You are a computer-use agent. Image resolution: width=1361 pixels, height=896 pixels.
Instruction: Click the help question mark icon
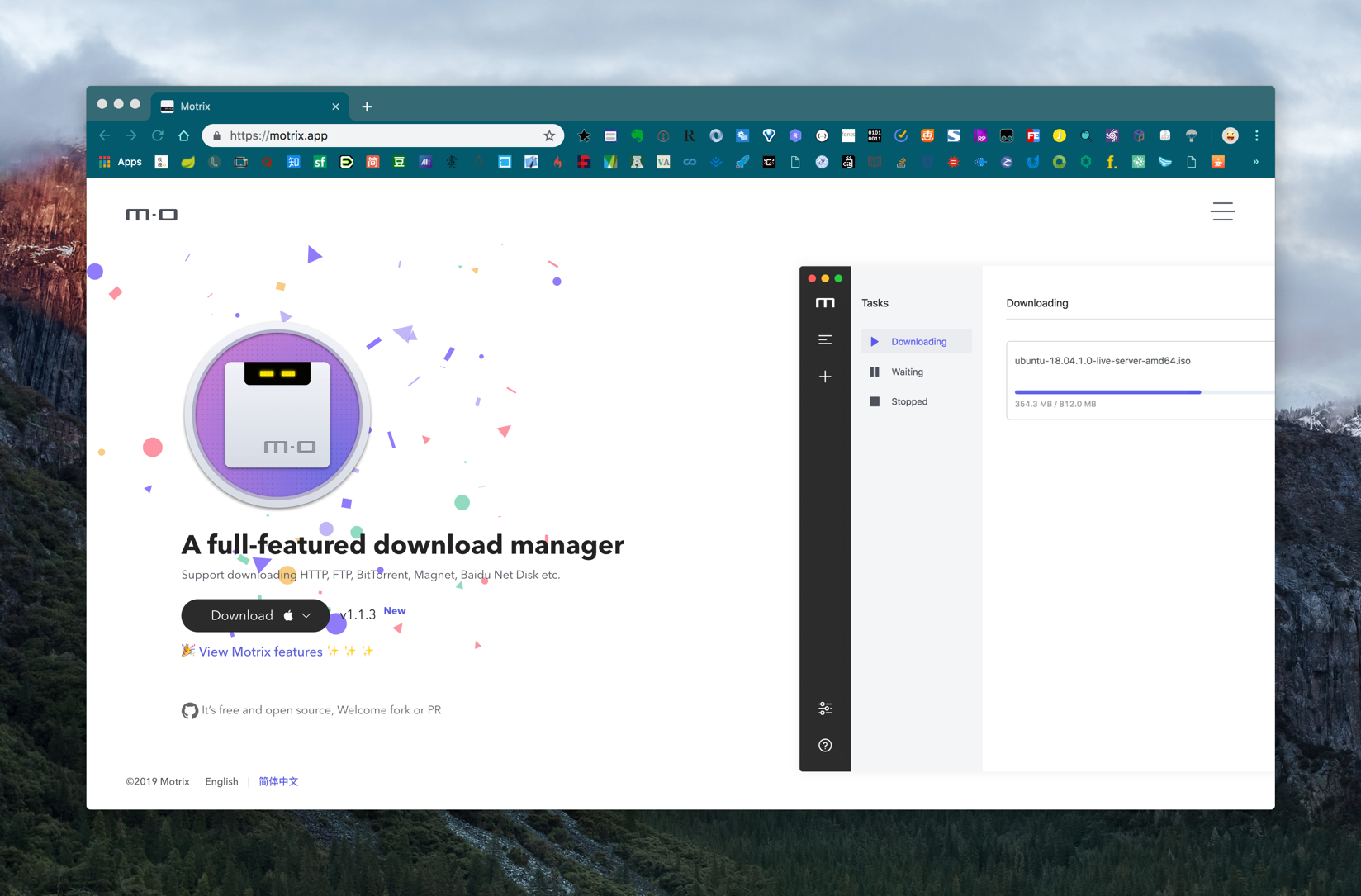(x=824, y=745)
